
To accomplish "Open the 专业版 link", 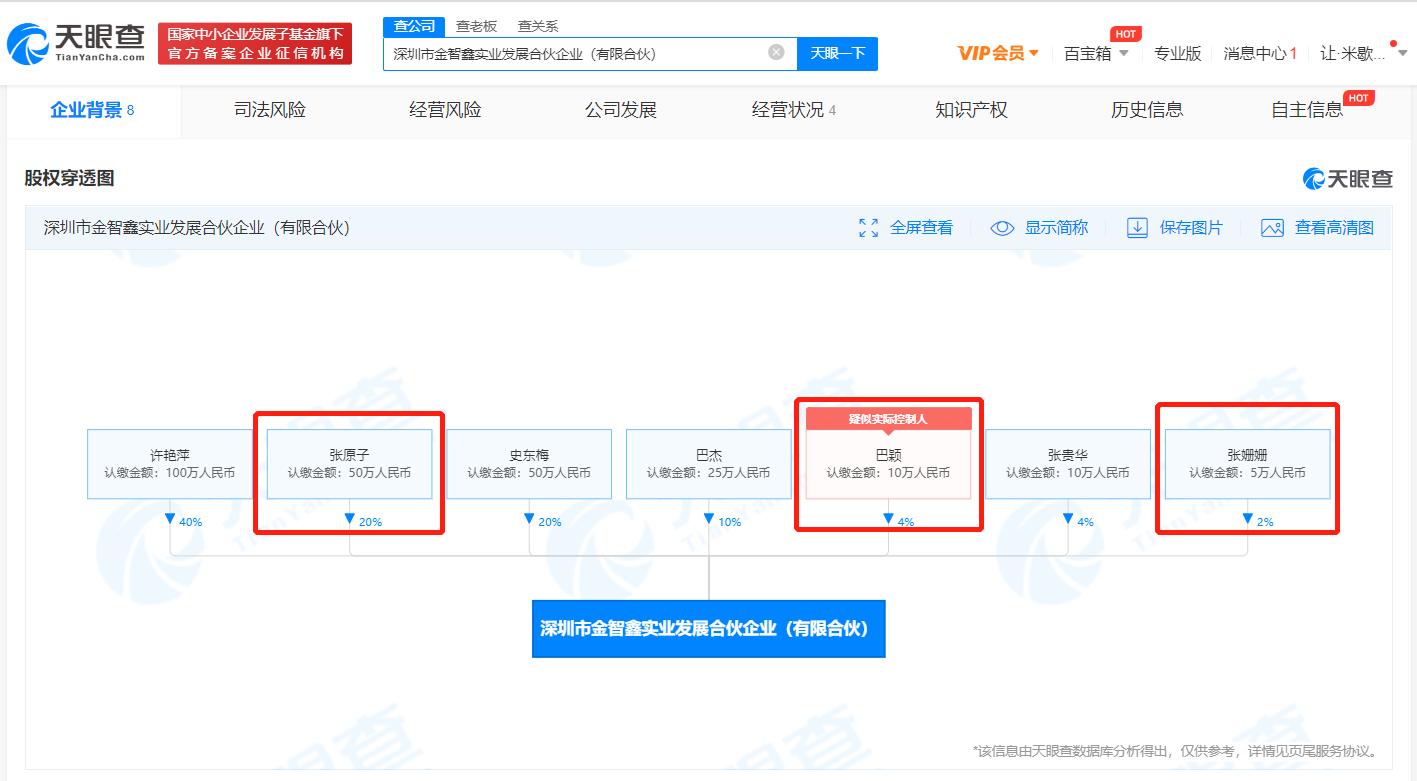I will coord(1177,53).
